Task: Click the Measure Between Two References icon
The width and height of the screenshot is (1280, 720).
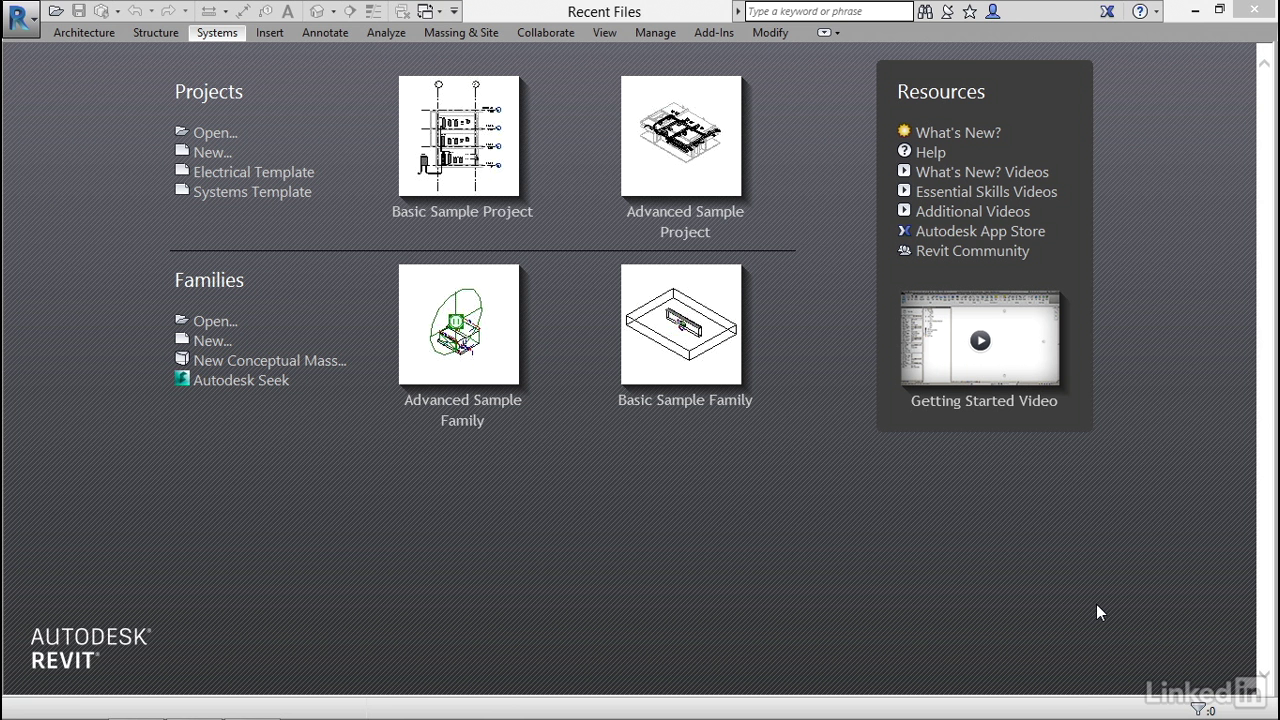Action: click(x=208, y=11)
